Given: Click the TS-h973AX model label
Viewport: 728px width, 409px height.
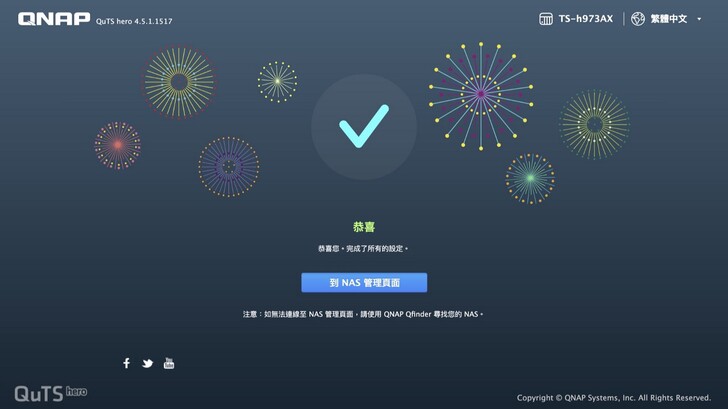Looking at the screenshot, I should click(585, 19).
